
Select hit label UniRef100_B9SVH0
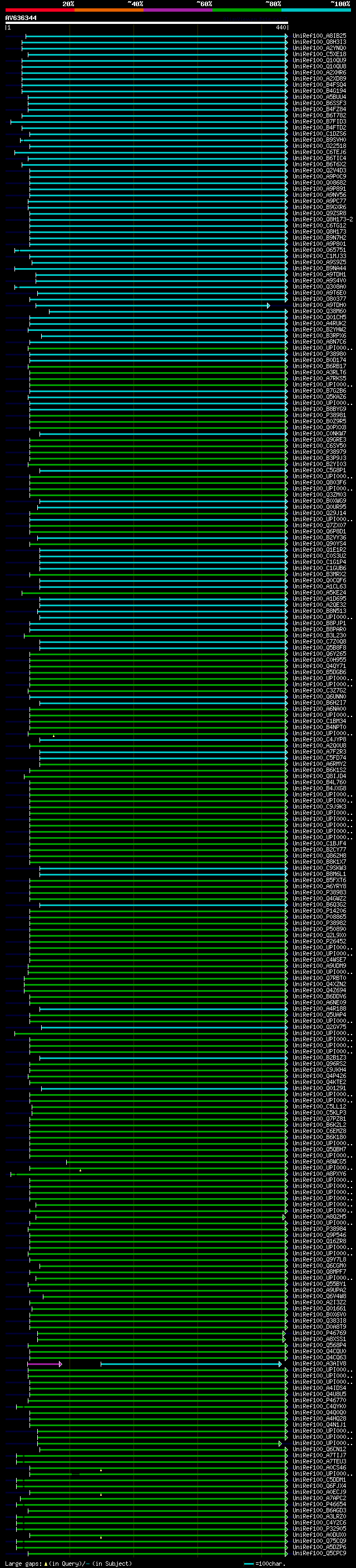pos(319,140)
